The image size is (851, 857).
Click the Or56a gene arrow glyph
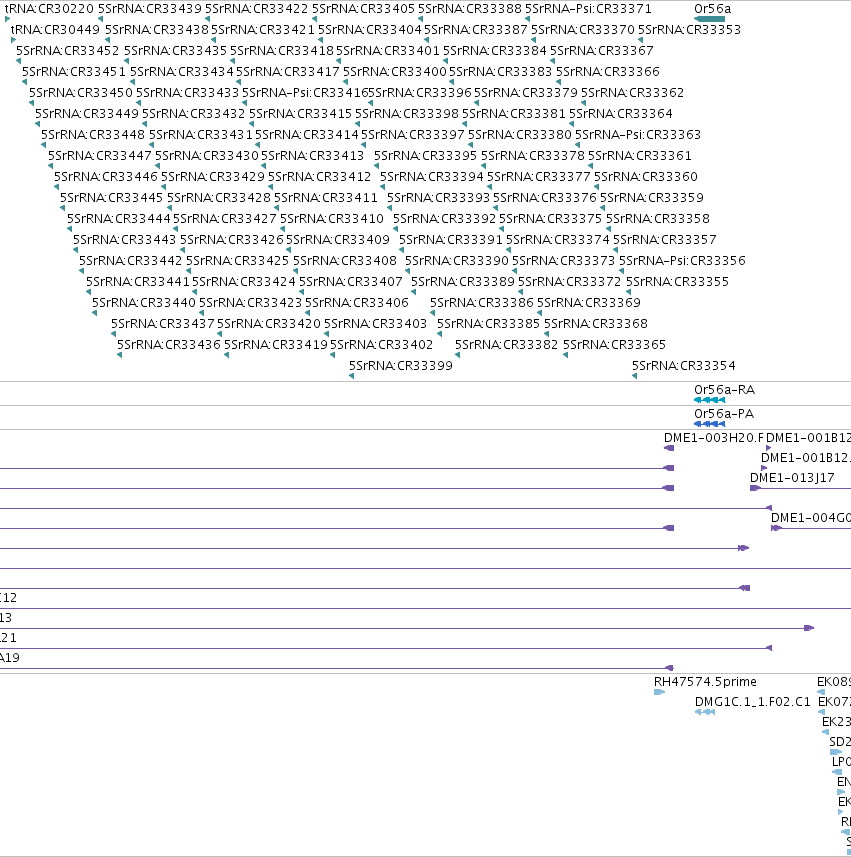point(709,19)
